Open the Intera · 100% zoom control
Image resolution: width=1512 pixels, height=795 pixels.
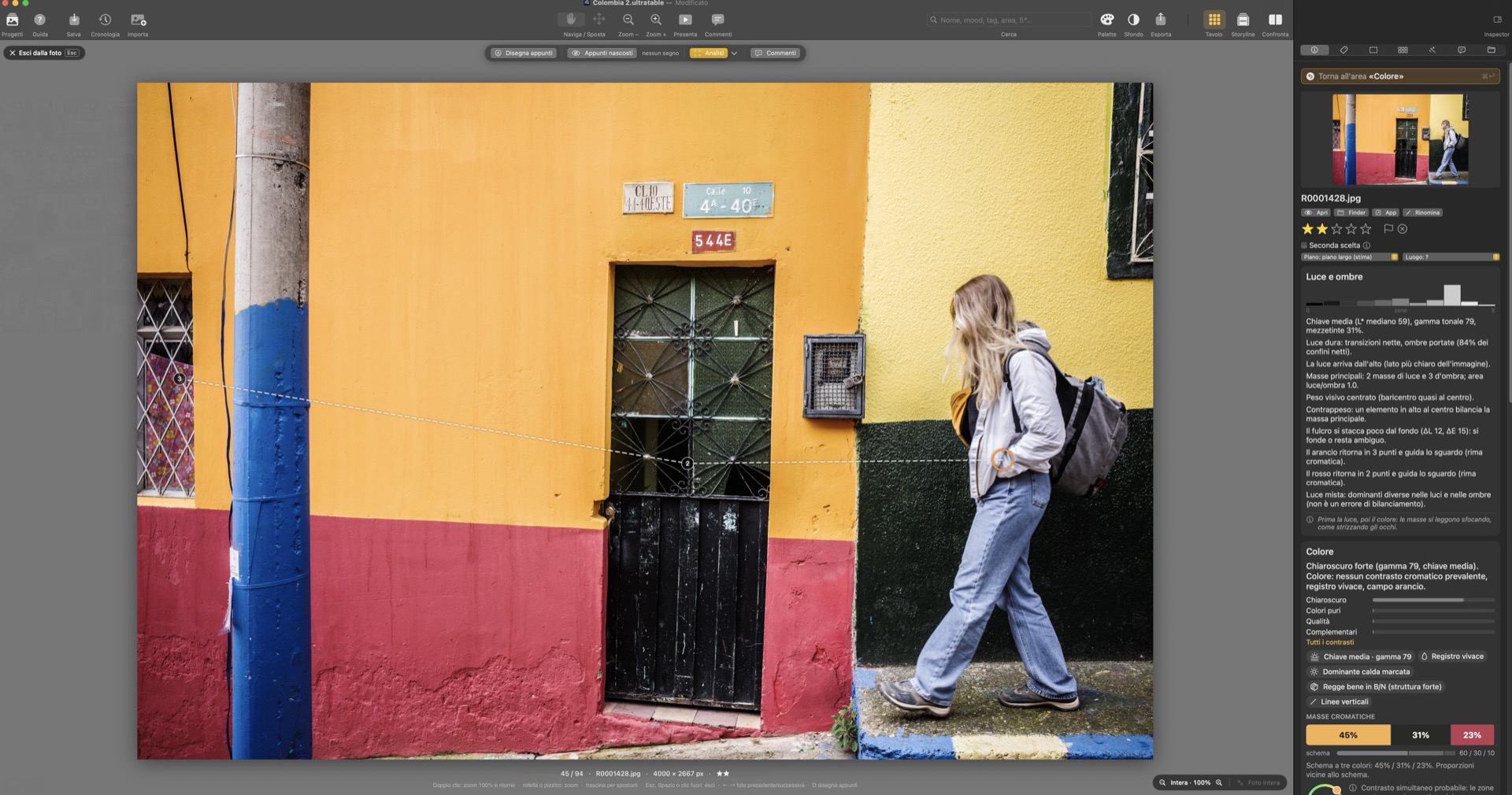coord(1190,782)
